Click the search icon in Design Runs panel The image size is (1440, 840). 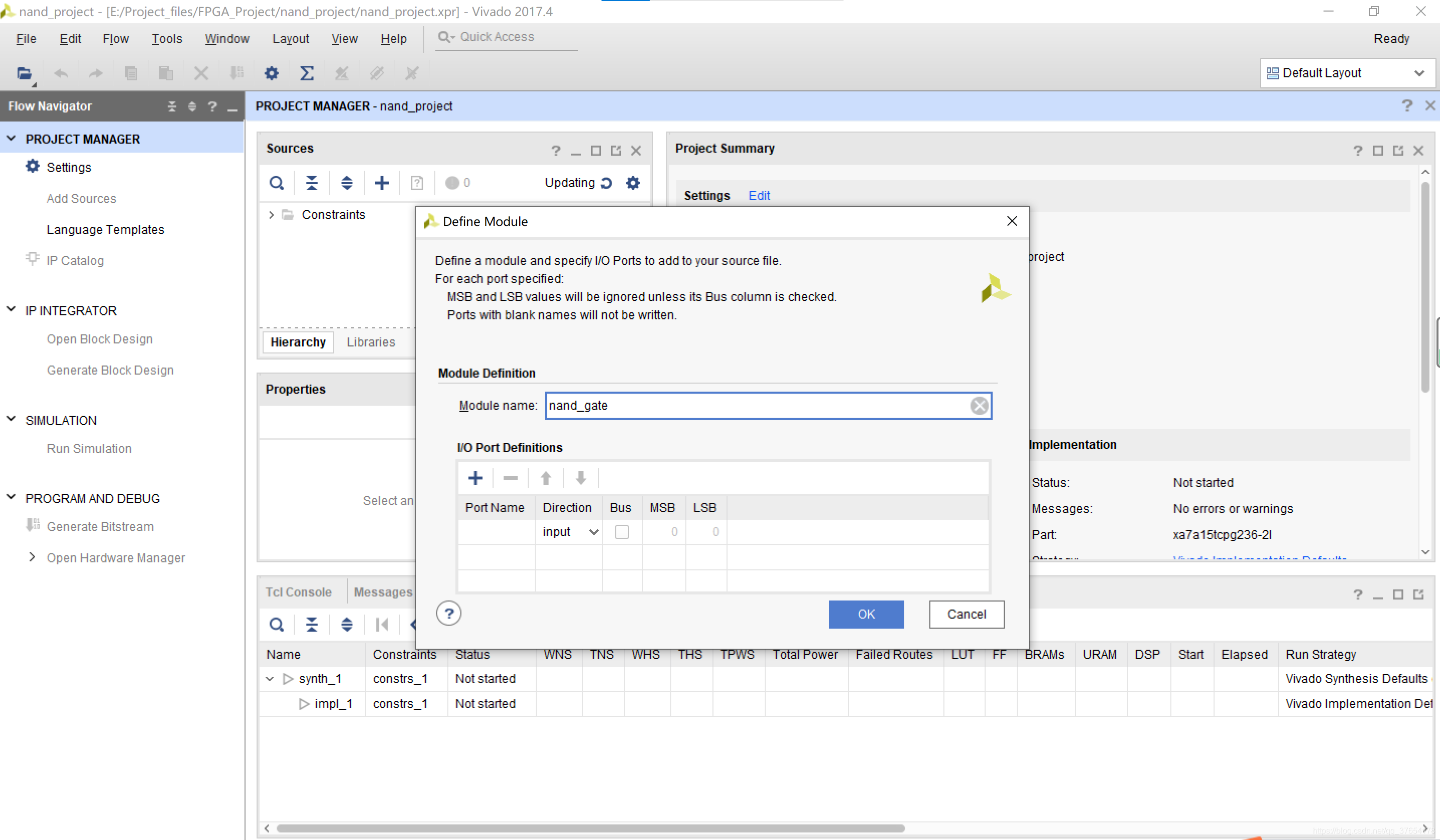(277, 625)
